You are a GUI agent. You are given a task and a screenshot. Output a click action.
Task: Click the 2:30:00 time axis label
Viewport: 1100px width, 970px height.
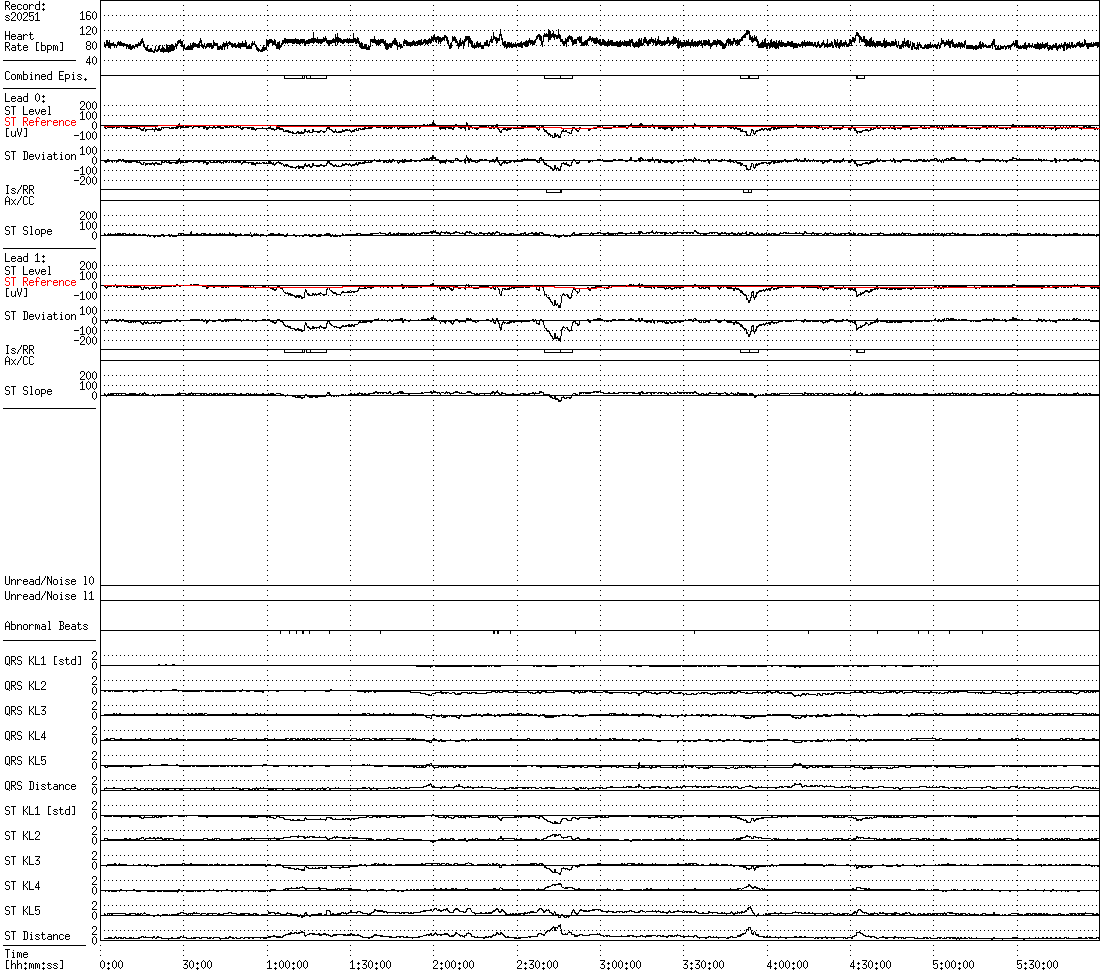(x=538, y=965)
